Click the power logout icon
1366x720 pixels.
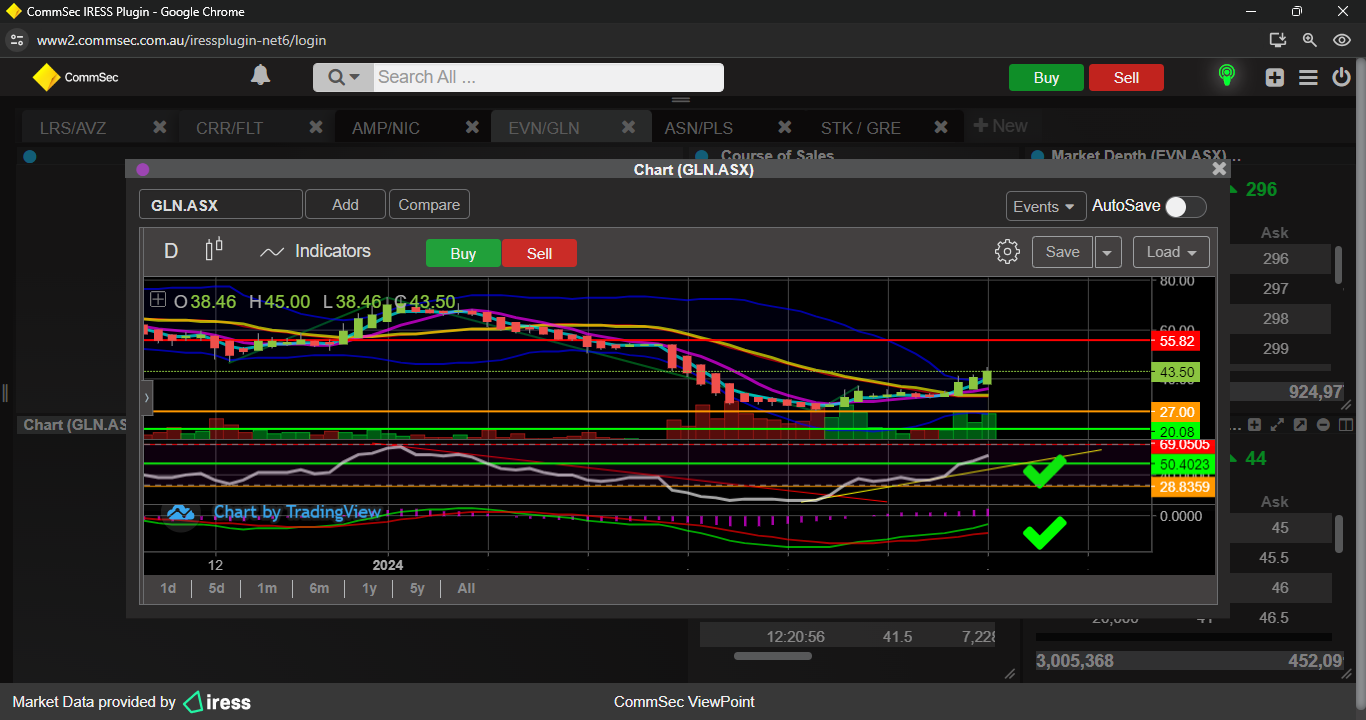click(x=1341, y=78)
